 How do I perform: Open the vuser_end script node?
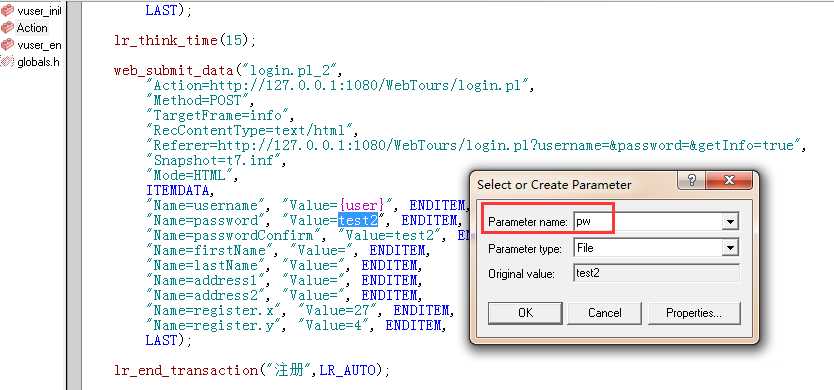[38, 45]
